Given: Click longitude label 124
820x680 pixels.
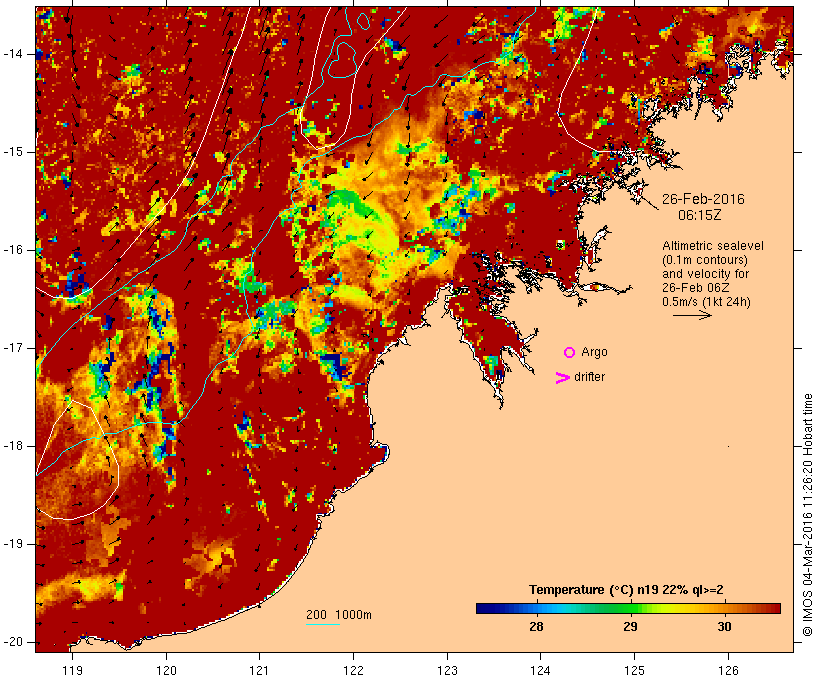Looking at the screenshot, I should (x=540, y=670).
